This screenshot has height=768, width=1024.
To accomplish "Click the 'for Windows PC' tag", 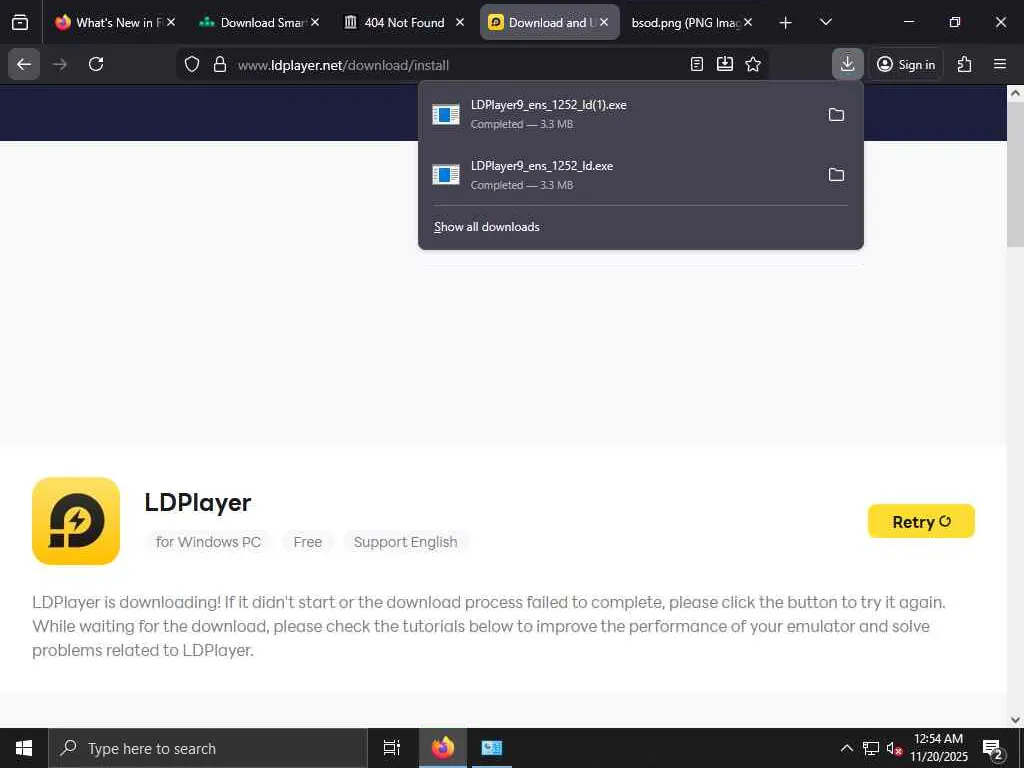I will pos(208,542).
